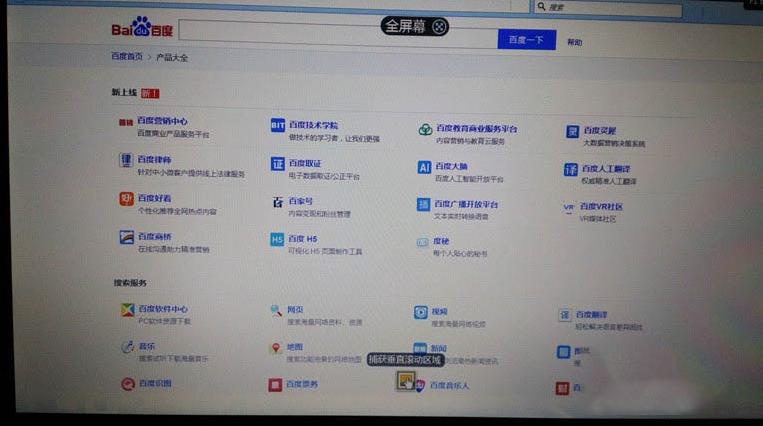
Task: Open the 百度灵犀 link
Action: click(600, 130)
